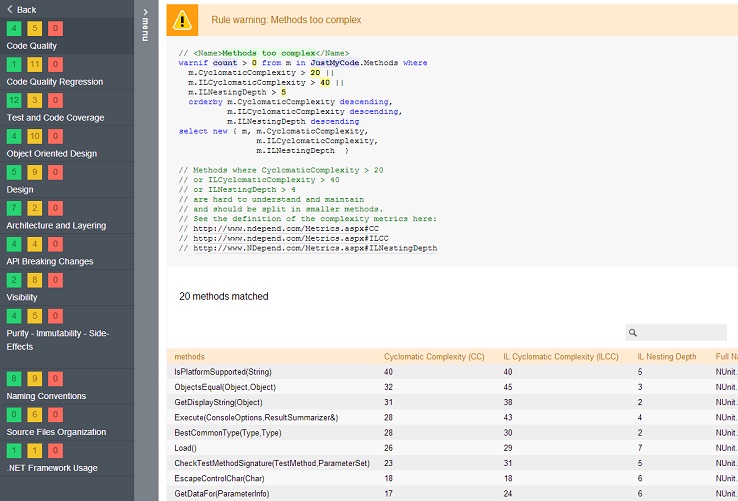Screen dimensions: 738x501
Task: Click yellow badge 2 above Architecture and Layering
Action: pos(34,208)
